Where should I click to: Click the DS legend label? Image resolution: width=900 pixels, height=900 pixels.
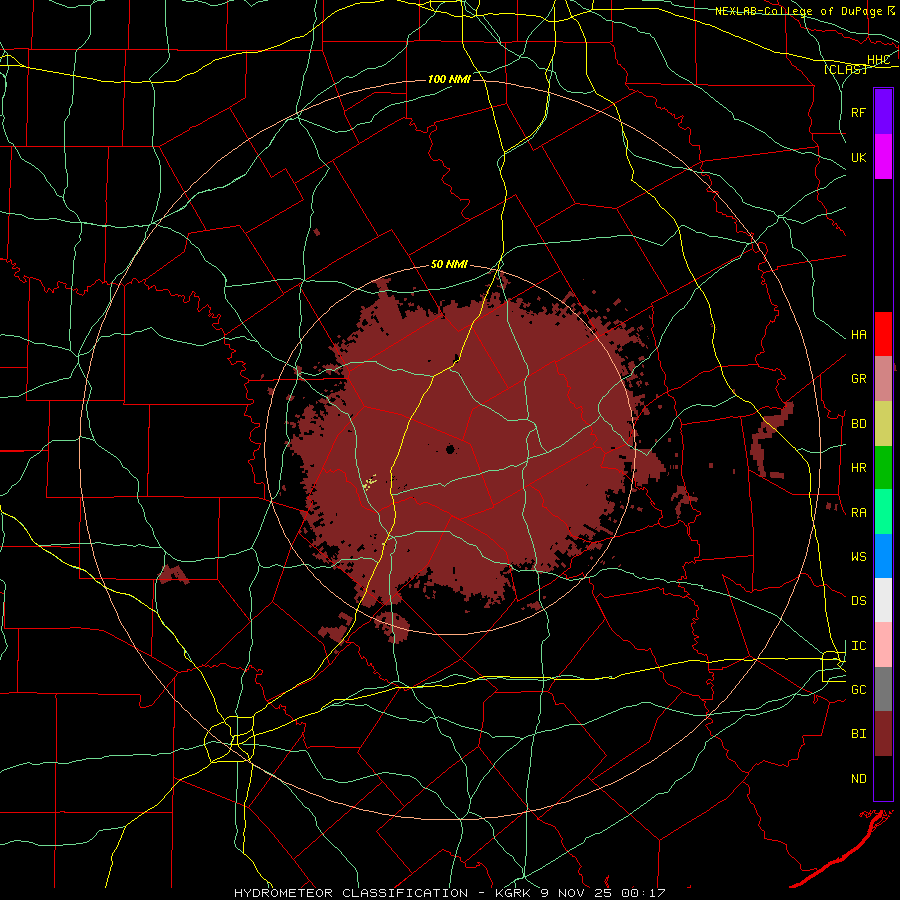859,601
